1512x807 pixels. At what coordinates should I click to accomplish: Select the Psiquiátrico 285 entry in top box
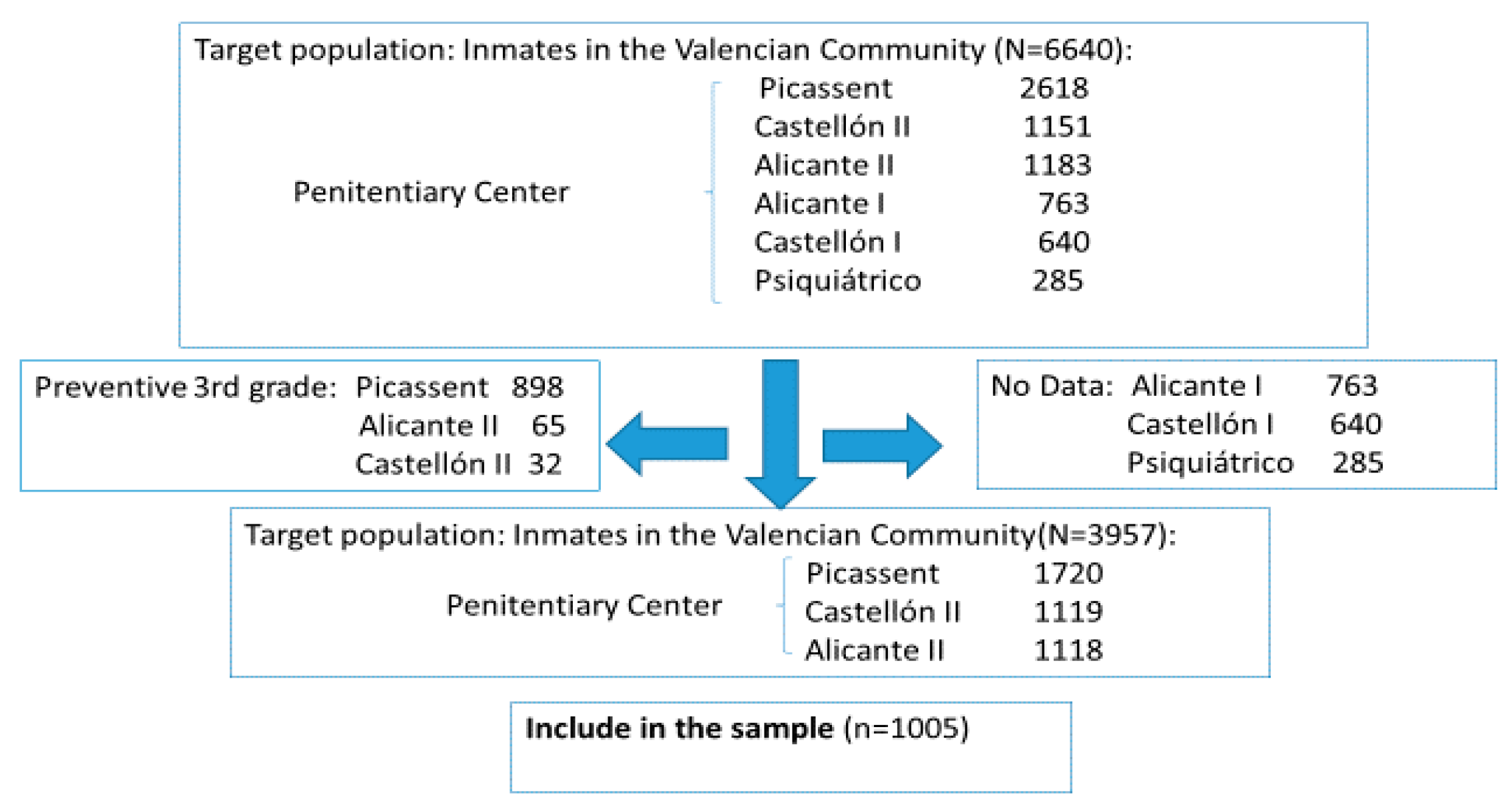tap(919, 281)
